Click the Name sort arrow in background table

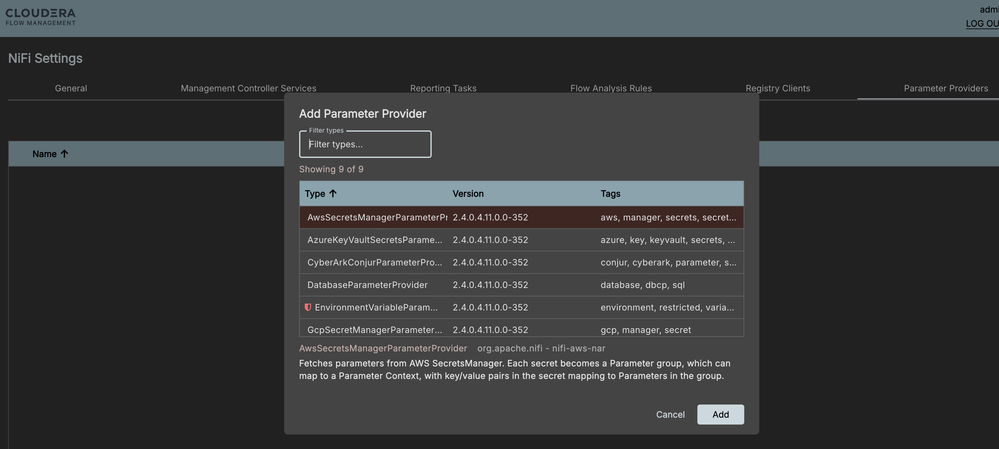(x=65, y=154)
